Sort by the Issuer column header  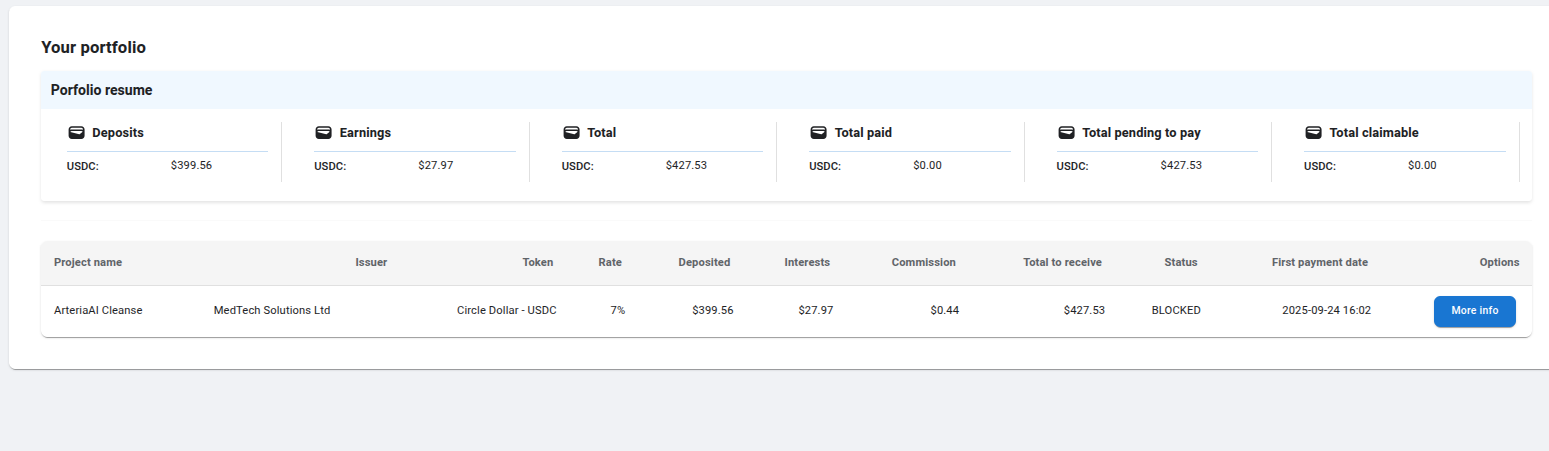click(371, 263)
